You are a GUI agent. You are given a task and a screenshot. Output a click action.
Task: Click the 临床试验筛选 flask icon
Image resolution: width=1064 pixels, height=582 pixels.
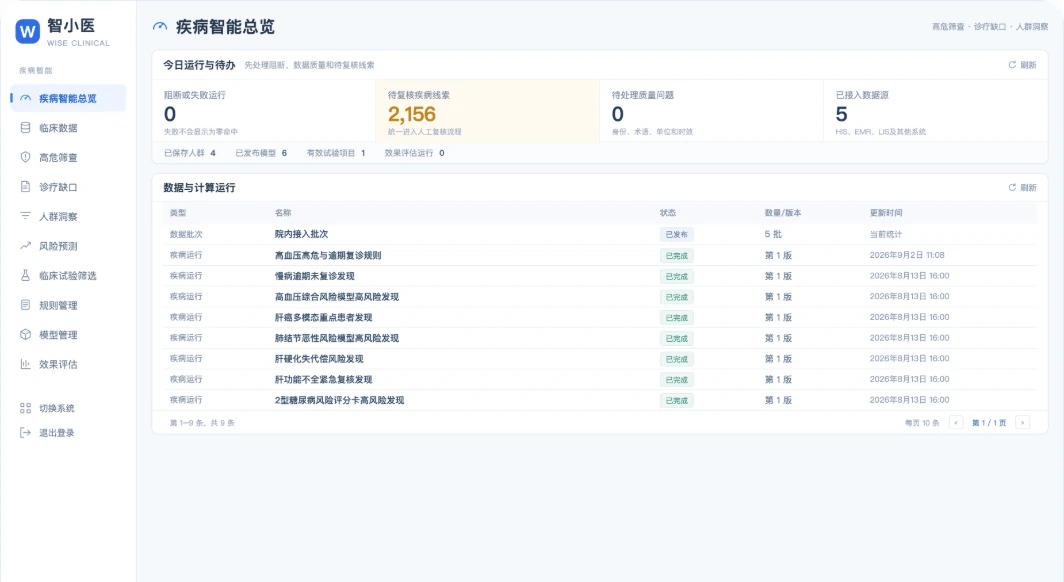[x=25, y=275]
